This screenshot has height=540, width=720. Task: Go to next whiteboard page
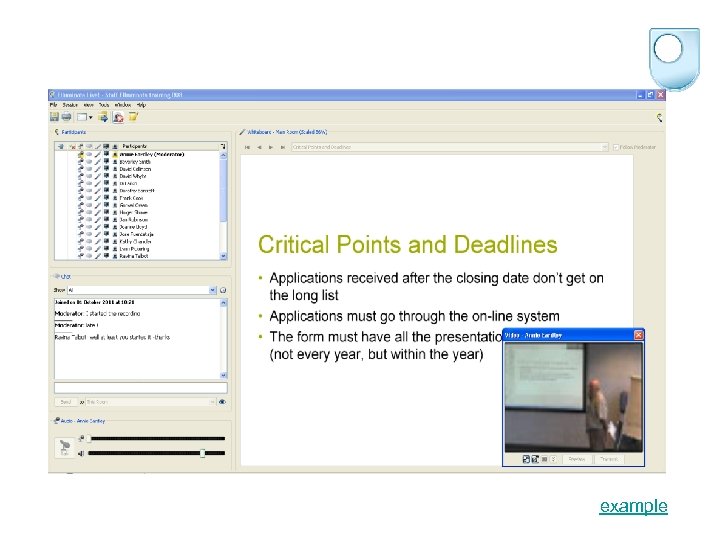[271, 147]
